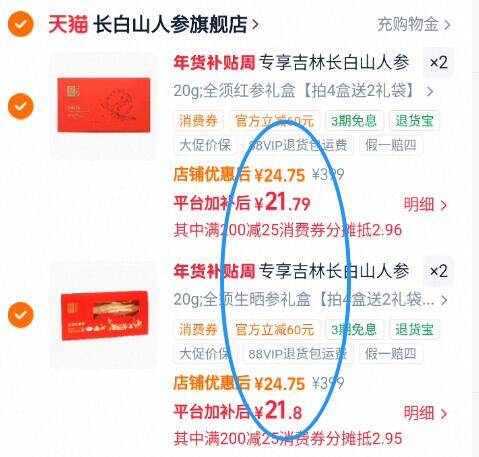Tap the second item's 退货宝 tag
The height and width of the screenshot is (457, 479).
point(414,329)
